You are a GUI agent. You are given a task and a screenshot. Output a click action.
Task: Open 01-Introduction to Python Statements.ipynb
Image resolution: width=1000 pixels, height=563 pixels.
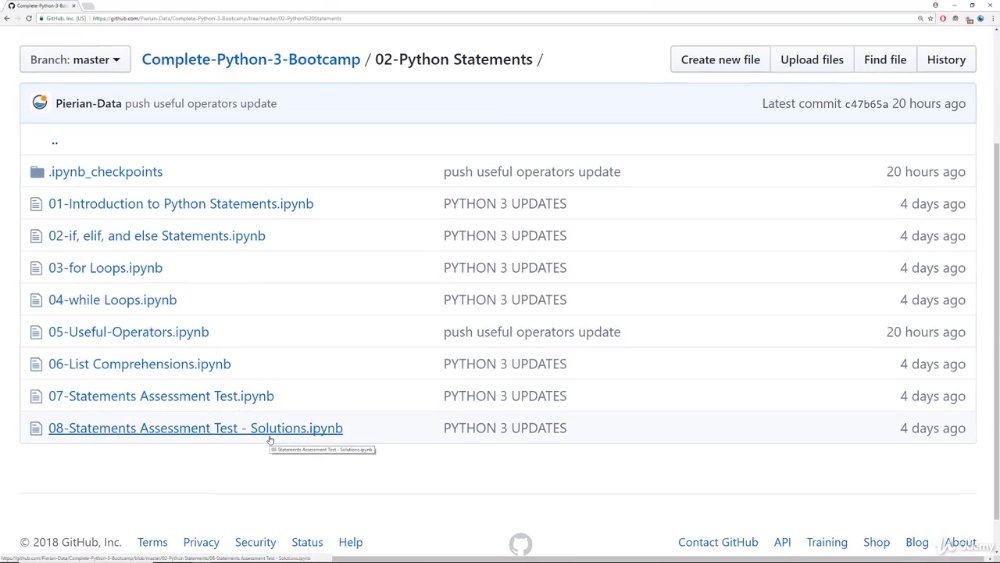pyautogui.click(x=181, y=204)
